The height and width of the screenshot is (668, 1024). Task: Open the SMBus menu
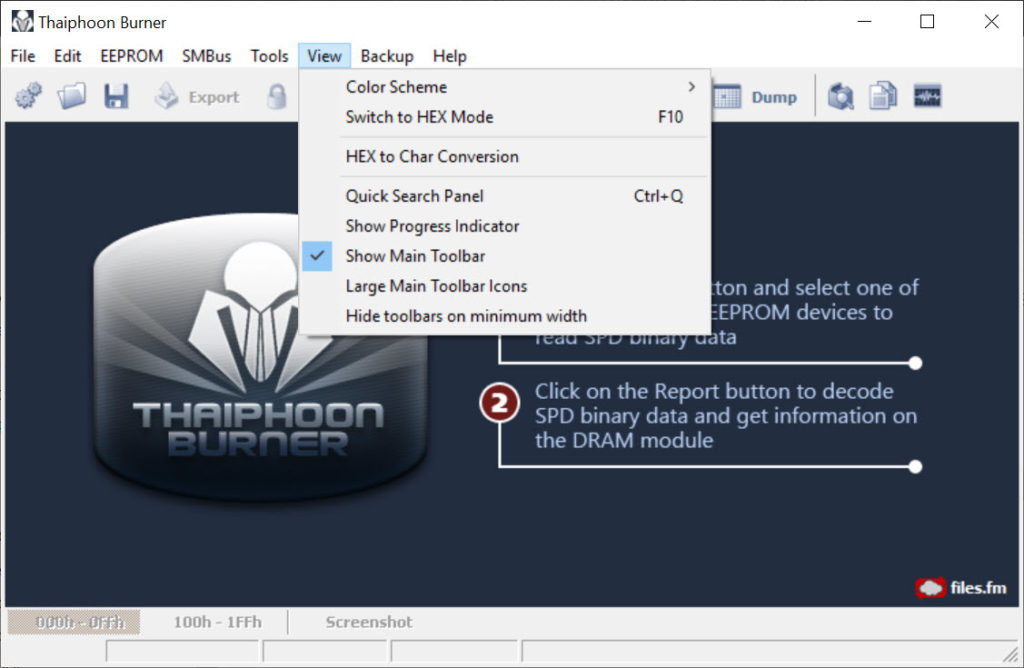pyautogui.click(x=206, y=56)
